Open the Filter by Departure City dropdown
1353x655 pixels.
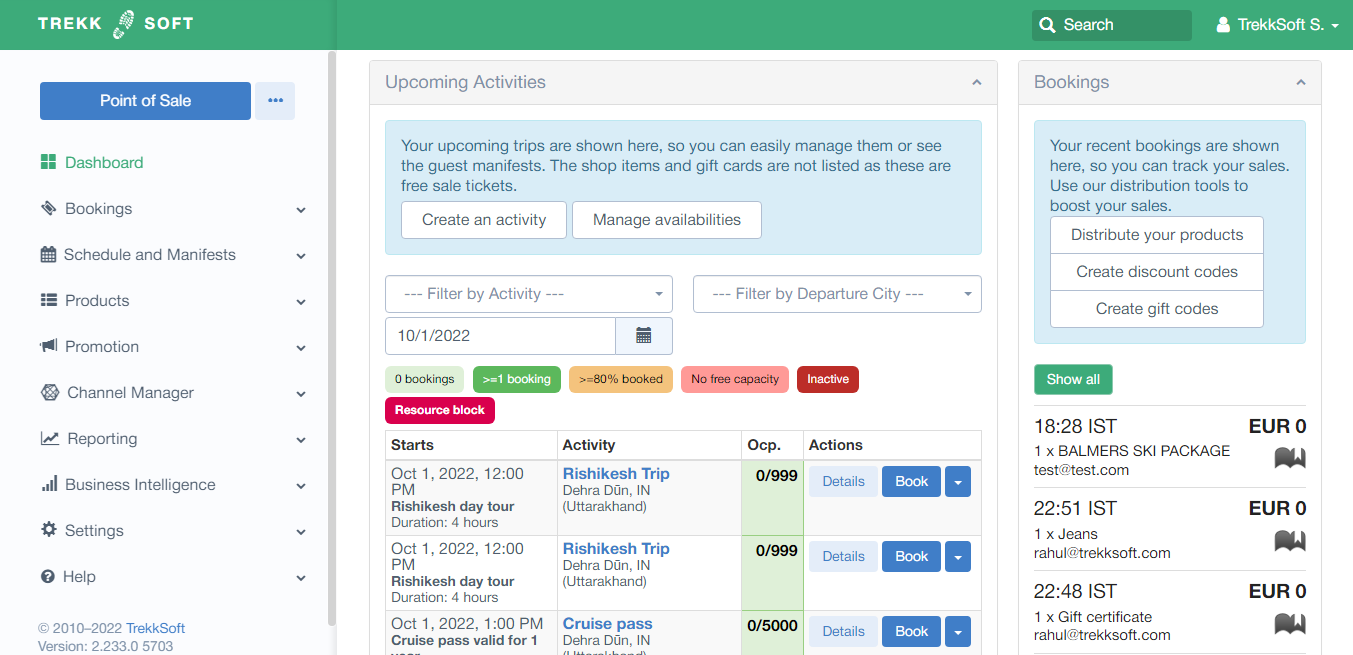(837, 294)
